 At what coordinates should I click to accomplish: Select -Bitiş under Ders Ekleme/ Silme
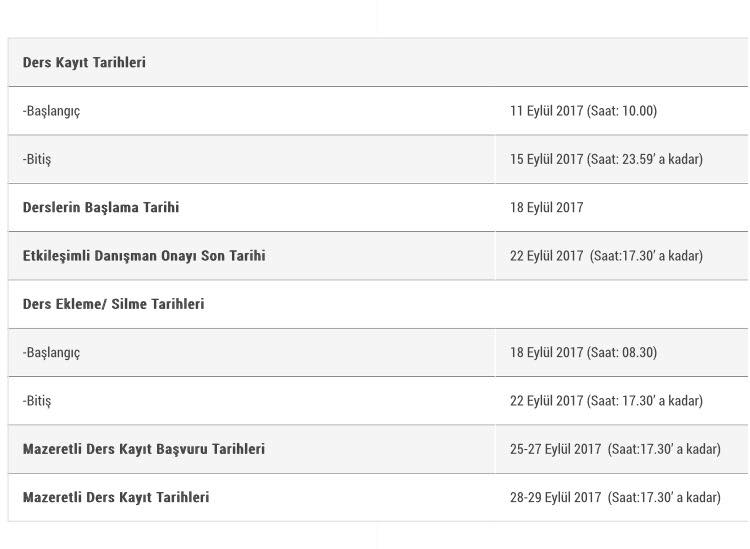[37, 401]
